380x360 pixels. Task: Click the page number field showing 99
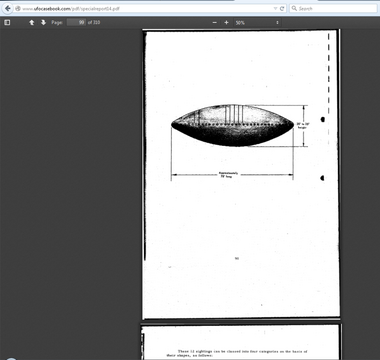pos(76,22)
